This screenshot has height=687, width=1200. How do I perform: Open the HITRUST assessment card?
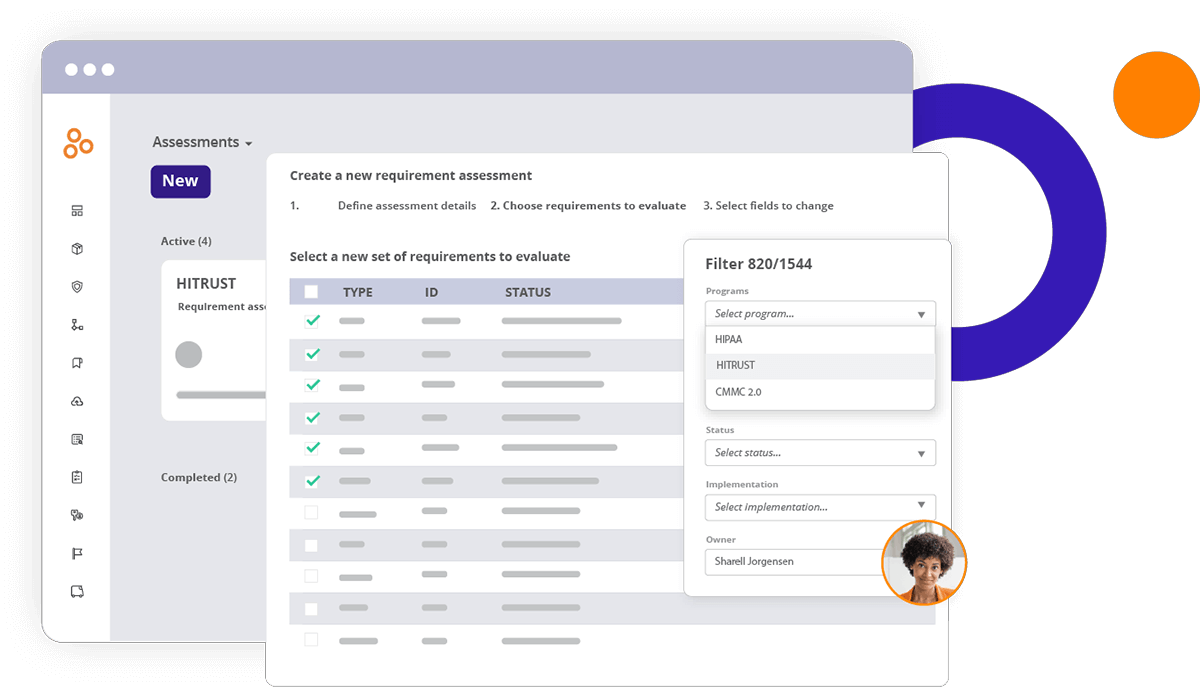point(215,340)
